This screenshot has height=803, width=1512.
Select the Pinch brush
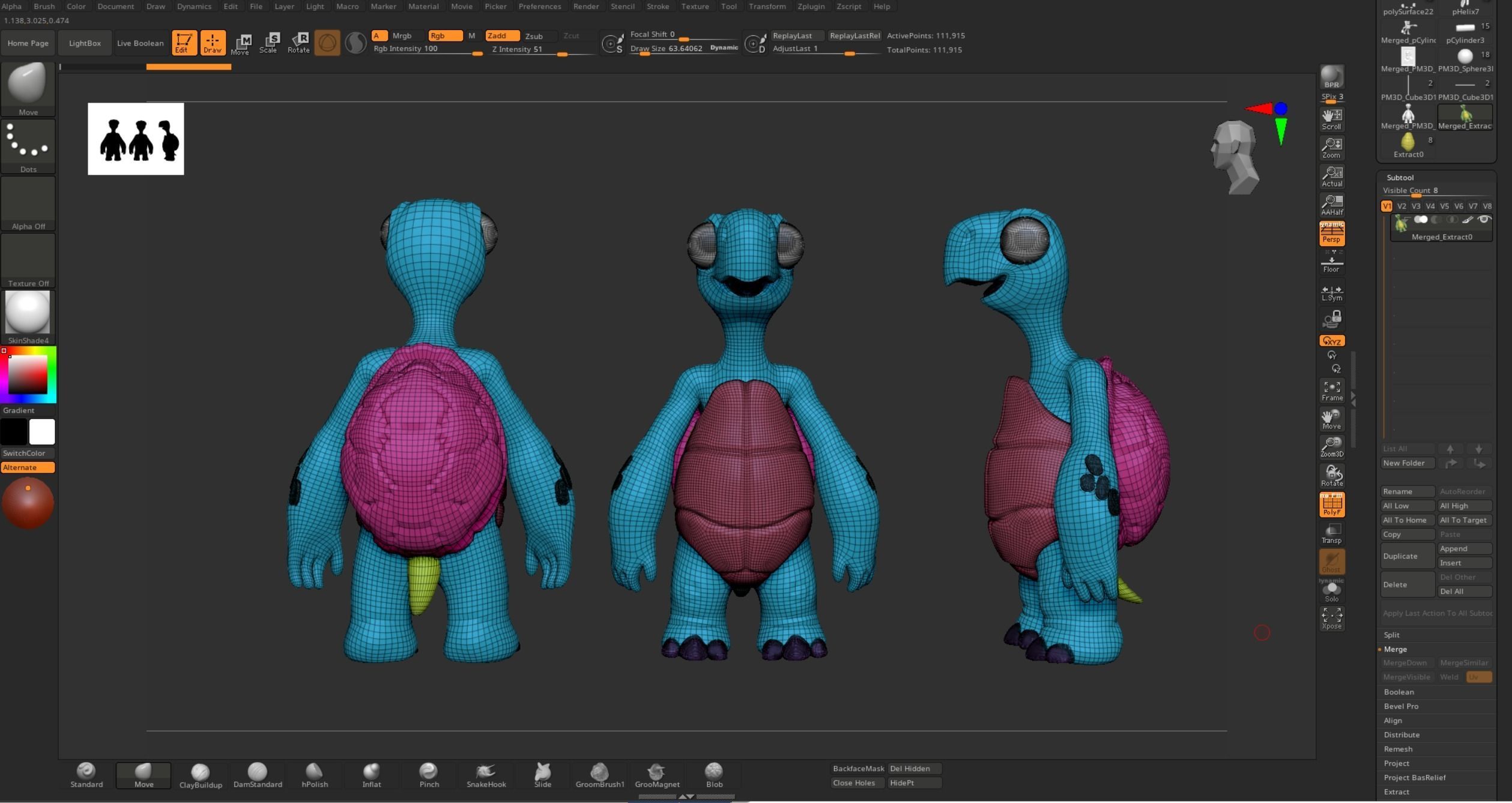click(429, 775)
